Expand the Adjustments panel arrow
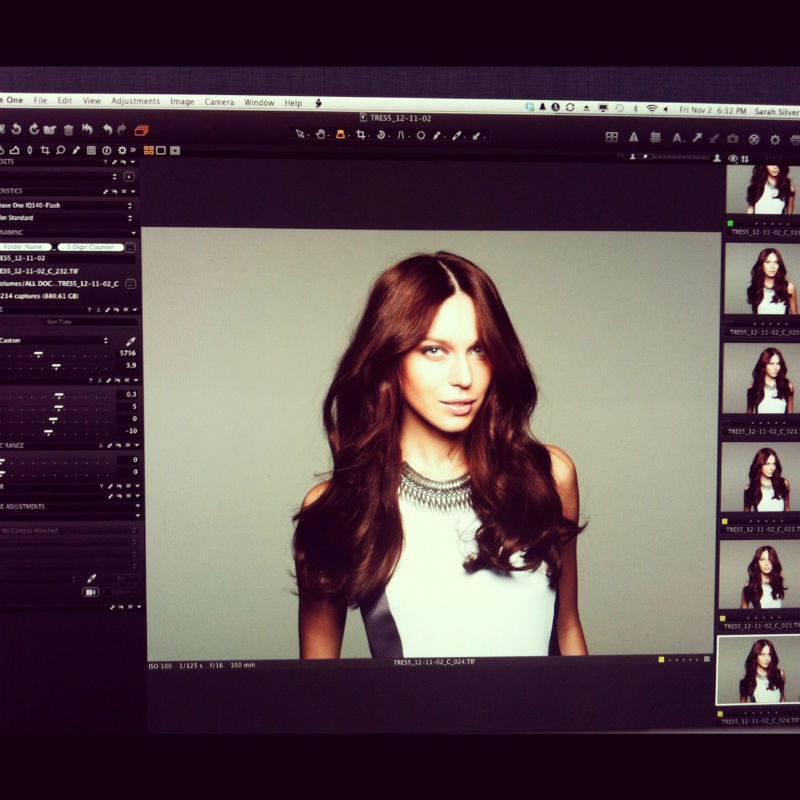The image size is (800, 800). 138,506
